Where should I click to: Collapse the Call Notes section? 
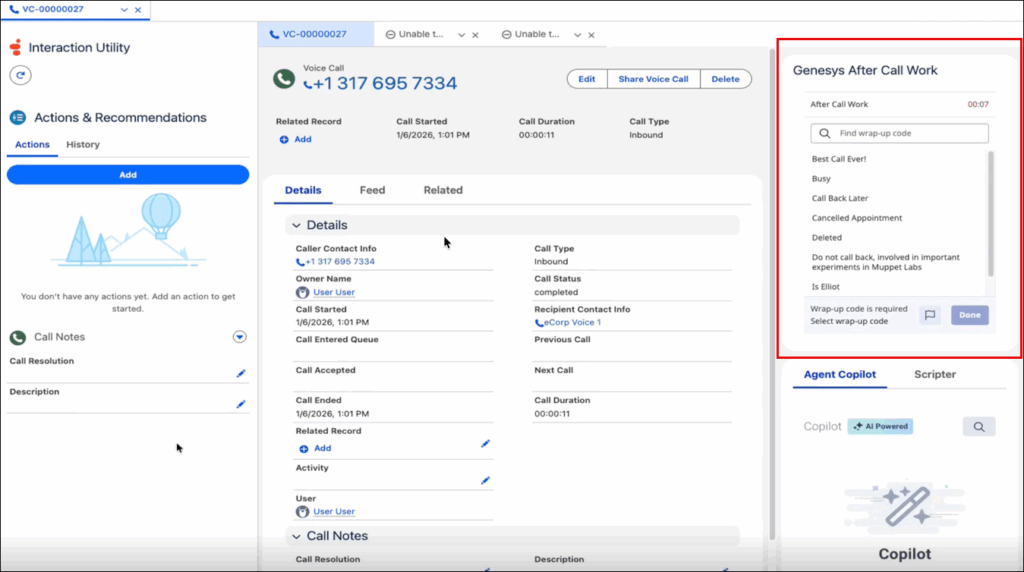pos(296,536)
